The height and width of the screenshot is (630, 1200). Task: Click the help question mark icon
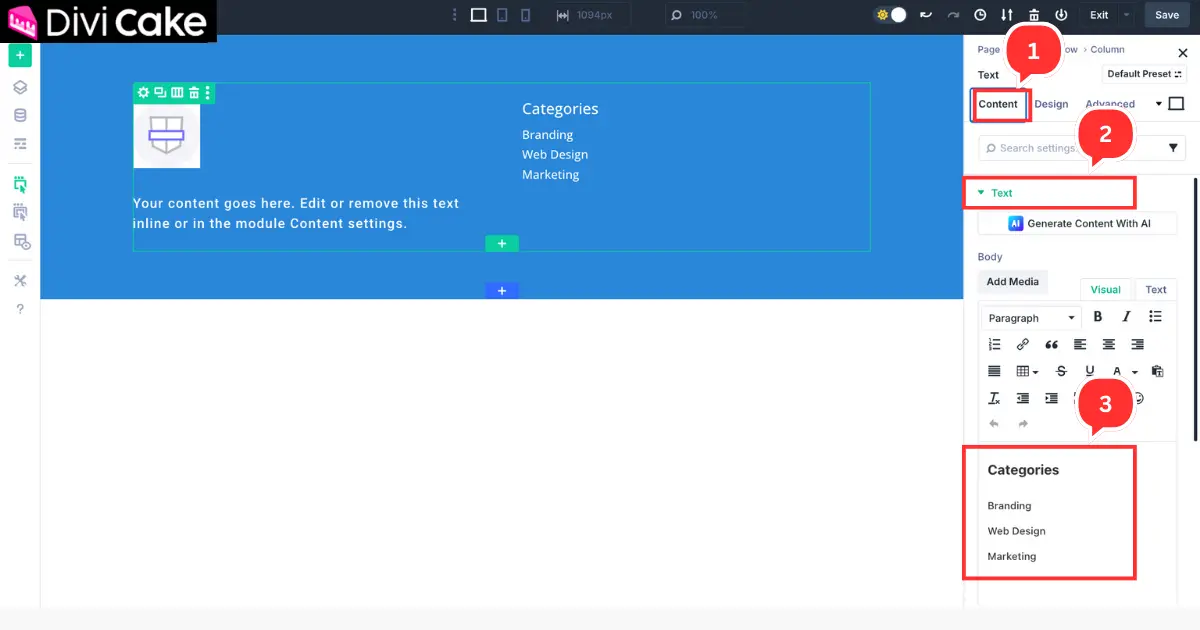pos(20,309)
